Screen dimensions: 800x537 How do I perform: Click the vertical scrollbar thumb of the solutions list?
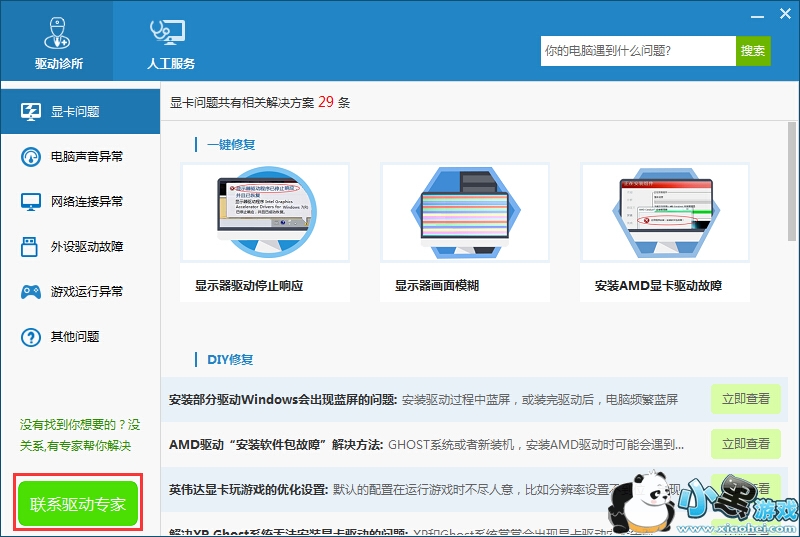point(792,181)
